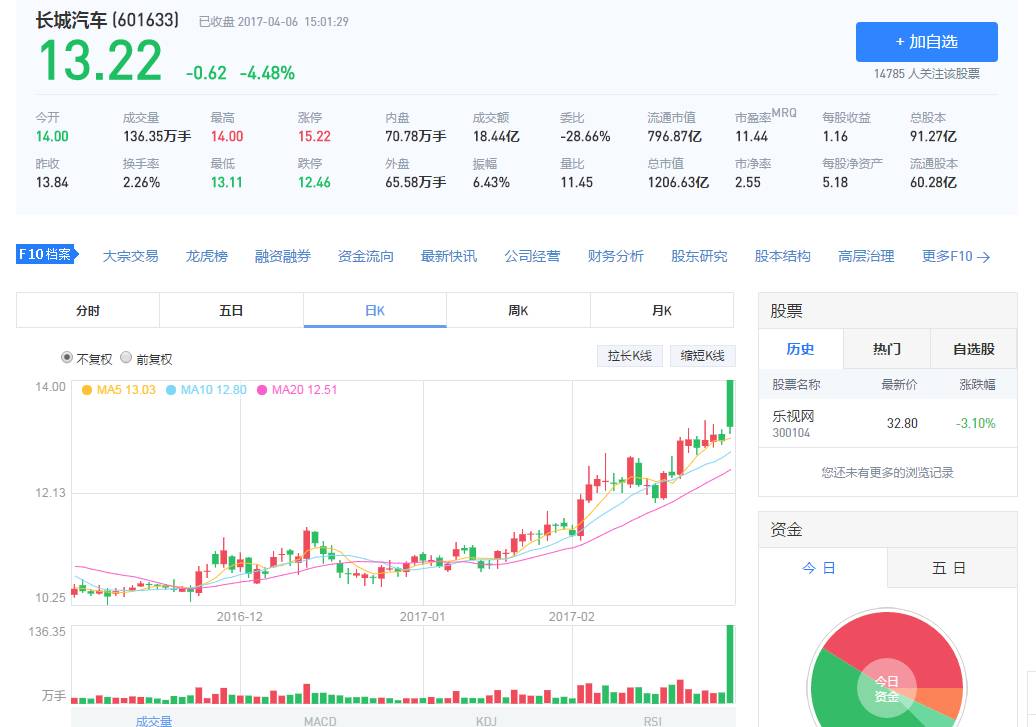This screenshot has height=727, width=1036.
Task: Select the 日K chart tab
Action: point(375,310)
